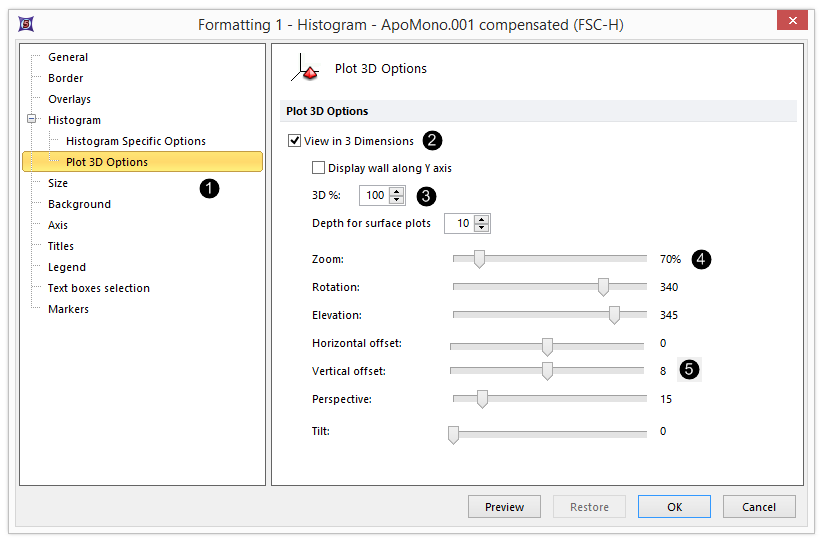Select General in the category tree
826x544 pixels.
tap(68, 57)
